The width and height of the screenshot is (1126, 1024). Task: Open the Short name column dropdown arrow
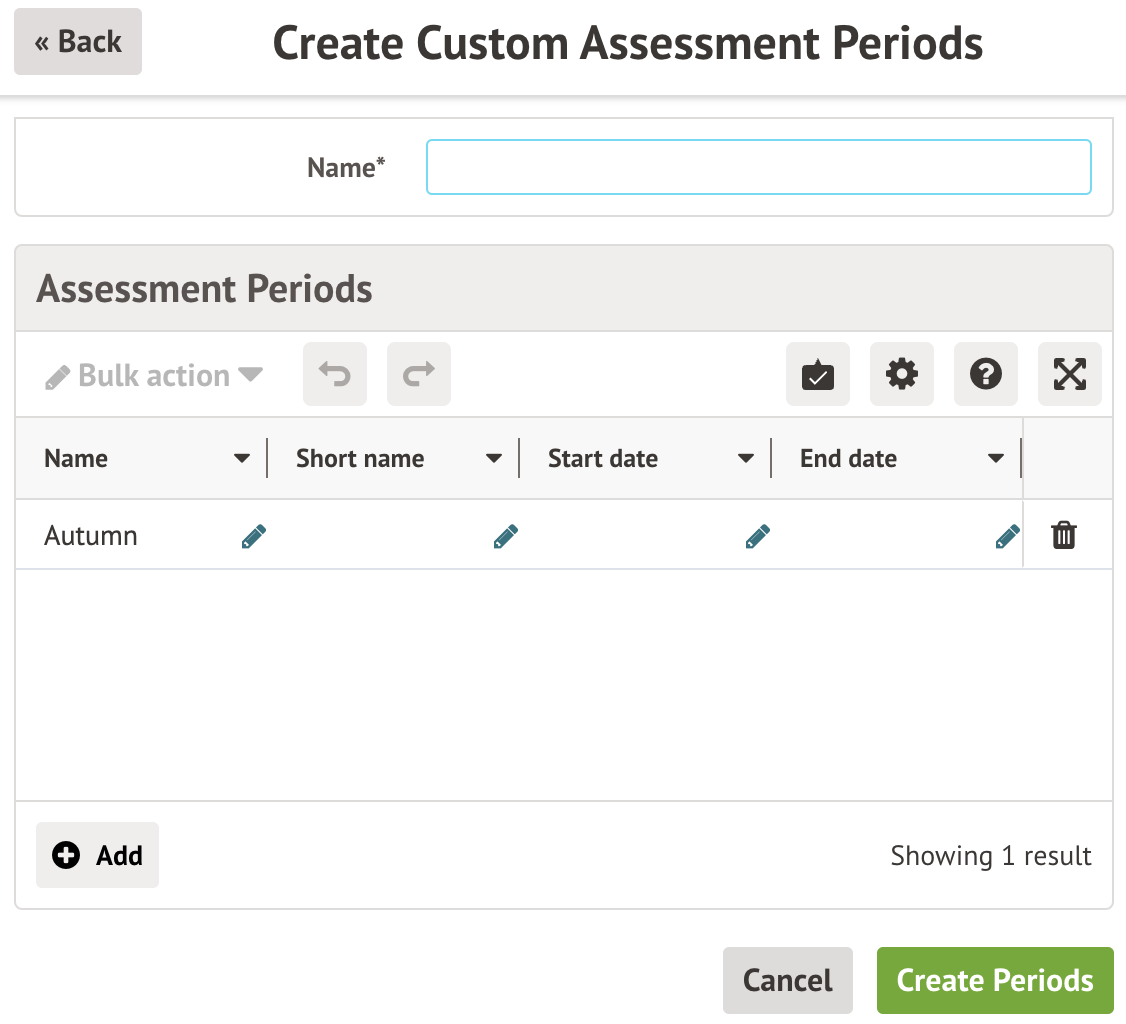(x=494, y=459)
